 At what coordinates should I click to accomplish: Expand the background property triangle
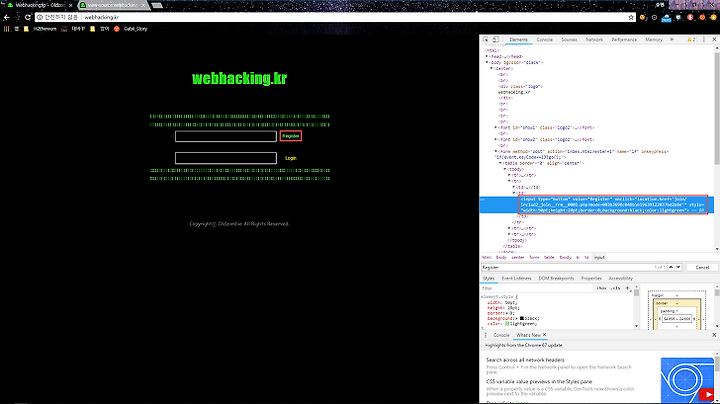pyautogui.click(x=517, y=318)
